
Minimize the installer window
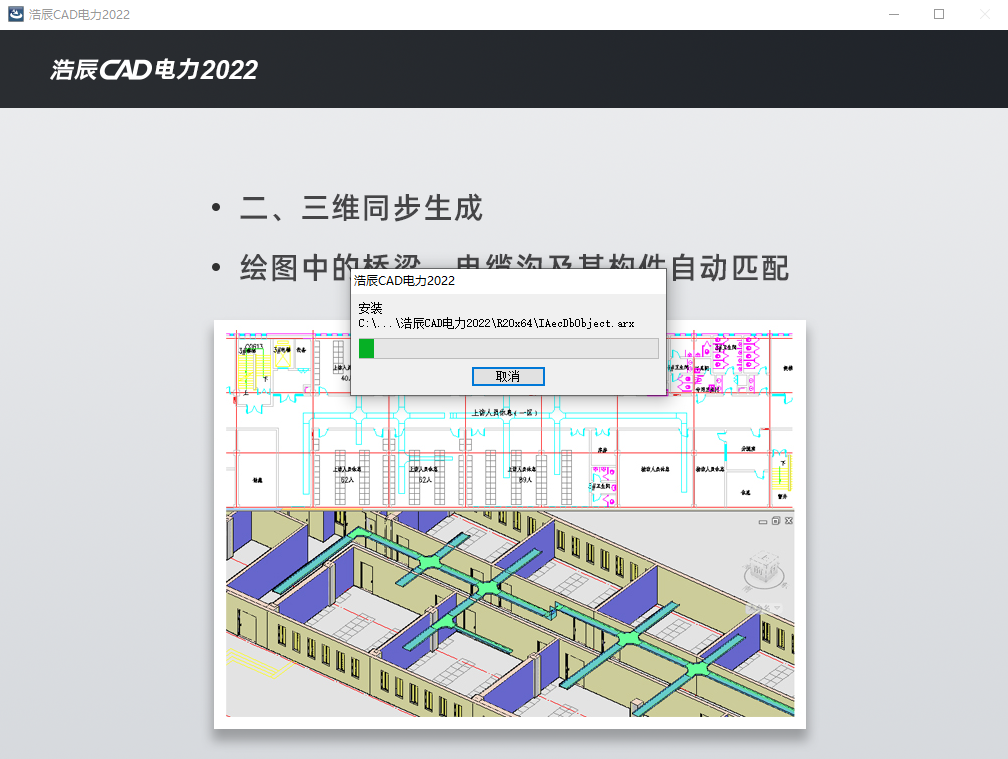(894, 14)
